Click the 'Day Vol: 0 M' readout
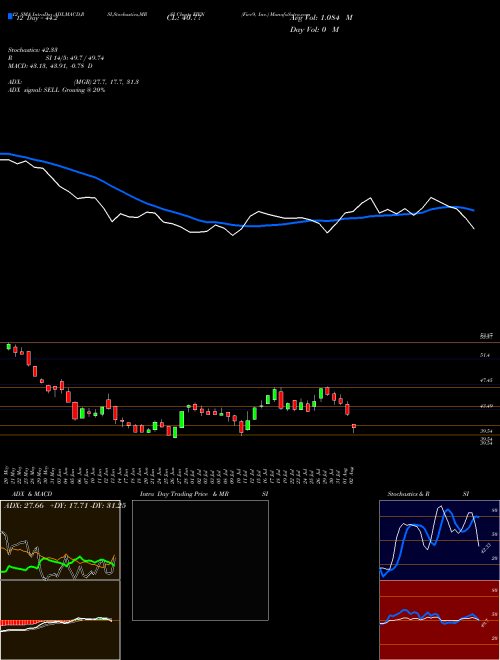 (x=314, y=30)
